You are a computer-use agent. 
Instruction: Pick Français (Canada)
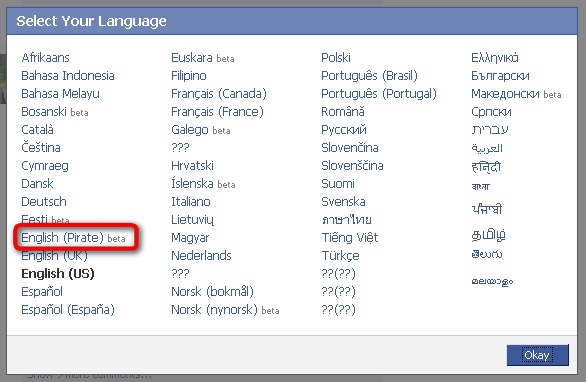(x=219, y=94)
